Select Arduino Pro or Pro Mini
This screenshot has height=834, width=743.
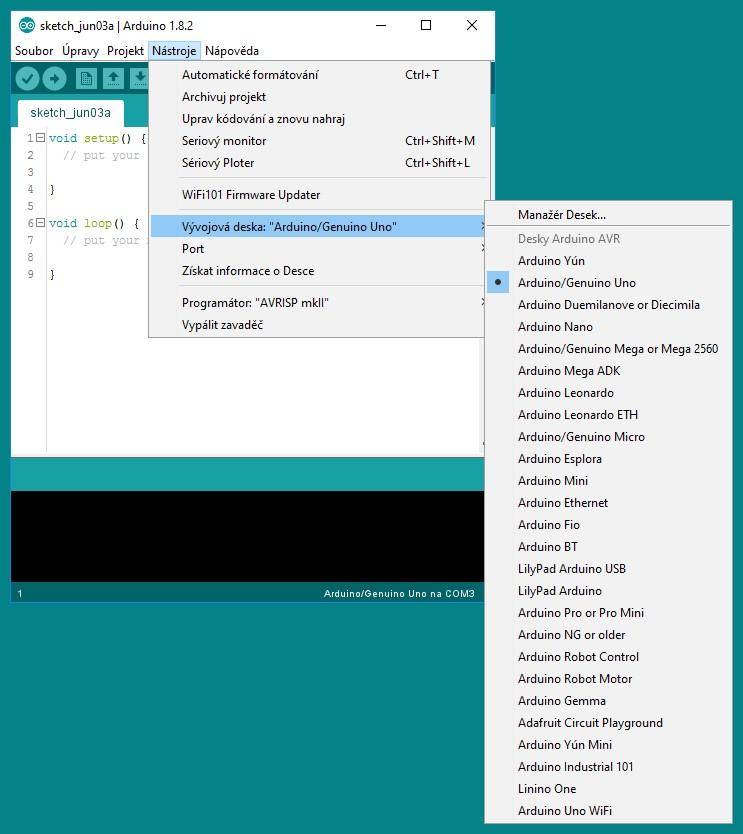[x=608, y=613]
